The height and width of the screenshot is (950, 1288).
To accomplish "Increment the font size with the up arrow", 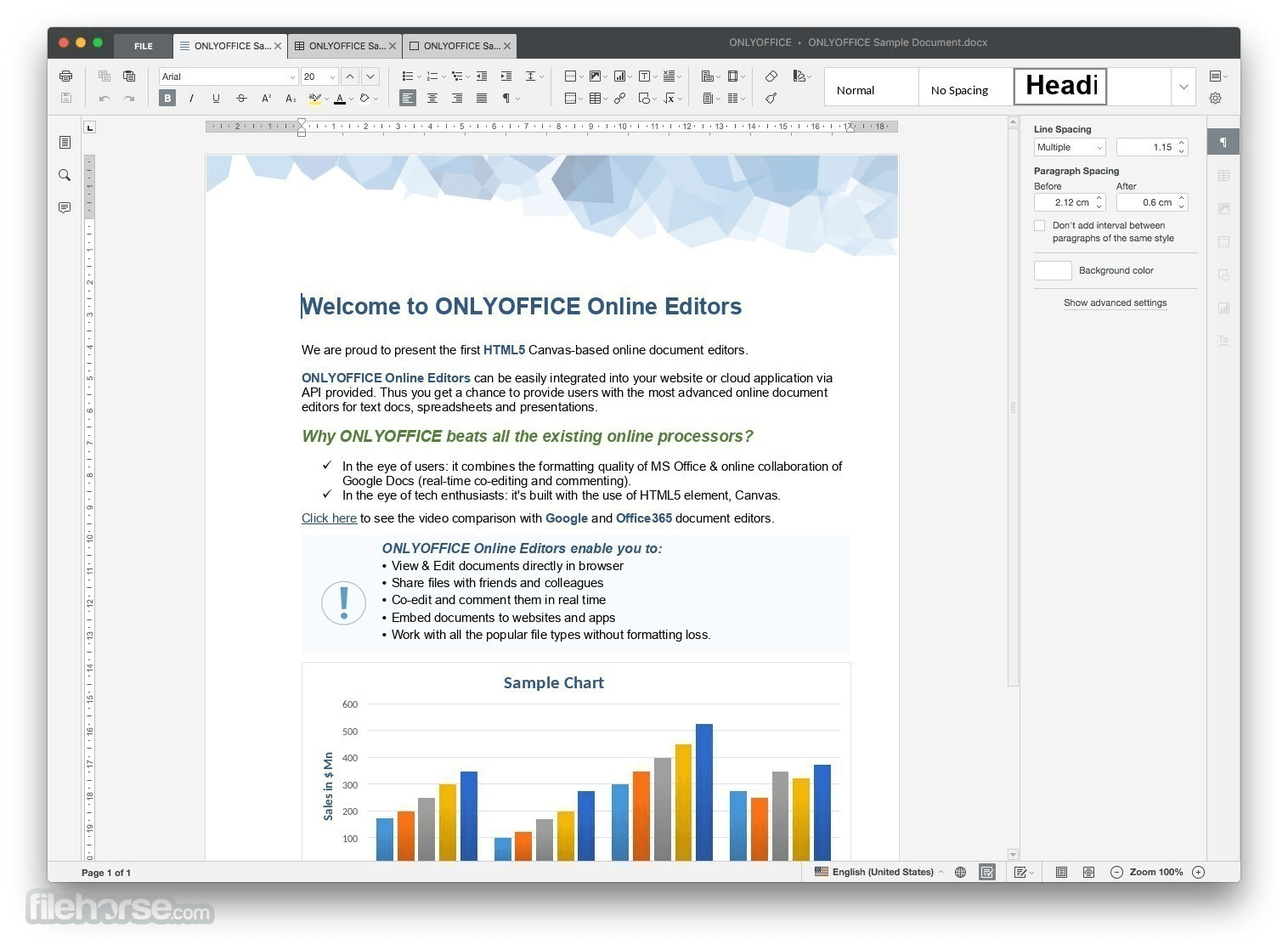I will coord(349,76).
